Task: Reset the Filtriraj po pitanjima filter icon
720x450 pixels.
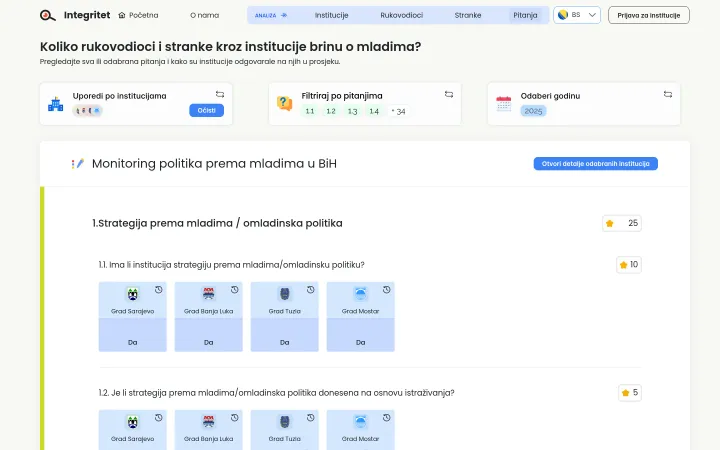Action: pos(449,94)
